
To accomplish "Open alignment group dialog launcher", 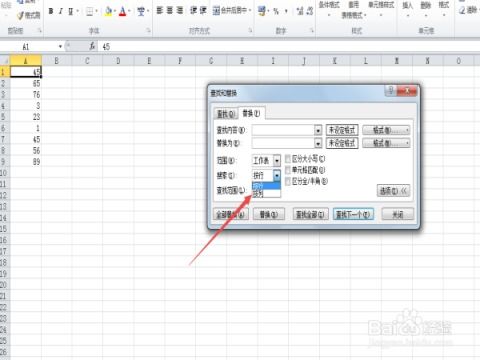I will pos(250,31).
